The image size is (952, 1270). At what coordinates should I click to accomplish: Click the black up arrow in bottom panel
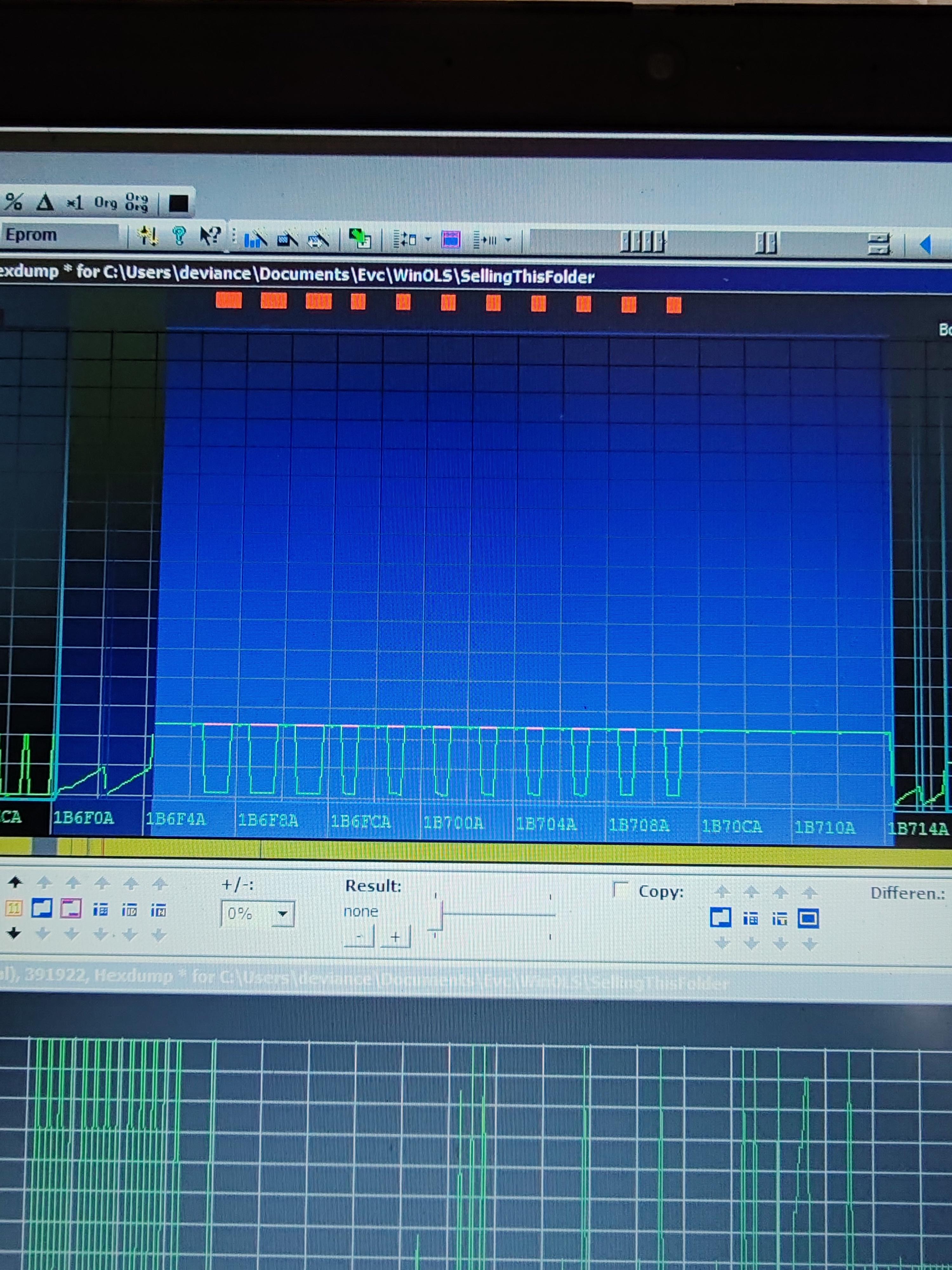[15, 881]
